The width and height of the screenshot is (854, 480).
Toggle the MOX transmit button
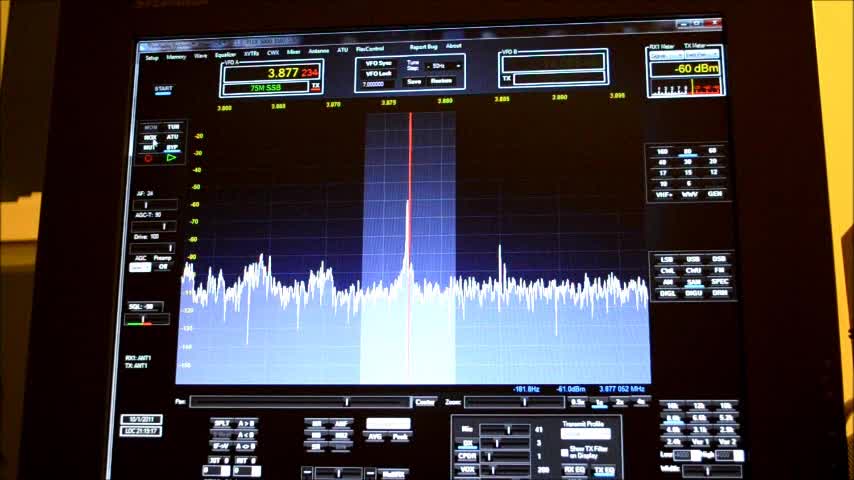click(x=150, y=137)
